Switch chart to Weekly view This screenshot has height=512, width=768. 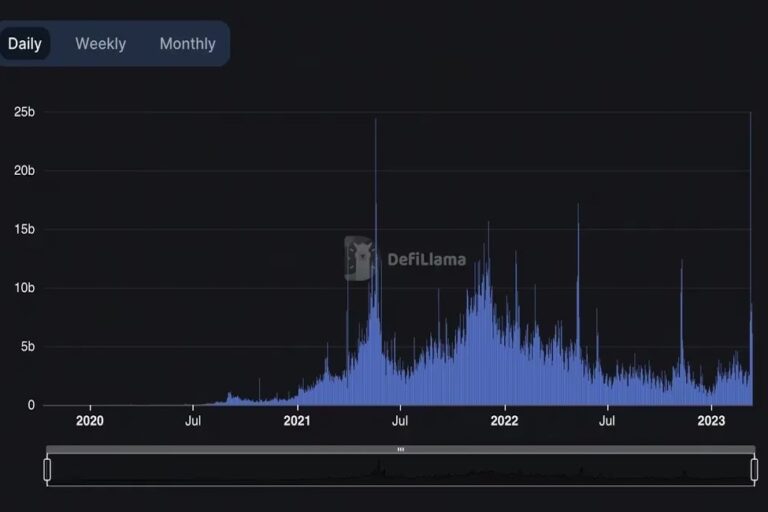pos(100,44)
